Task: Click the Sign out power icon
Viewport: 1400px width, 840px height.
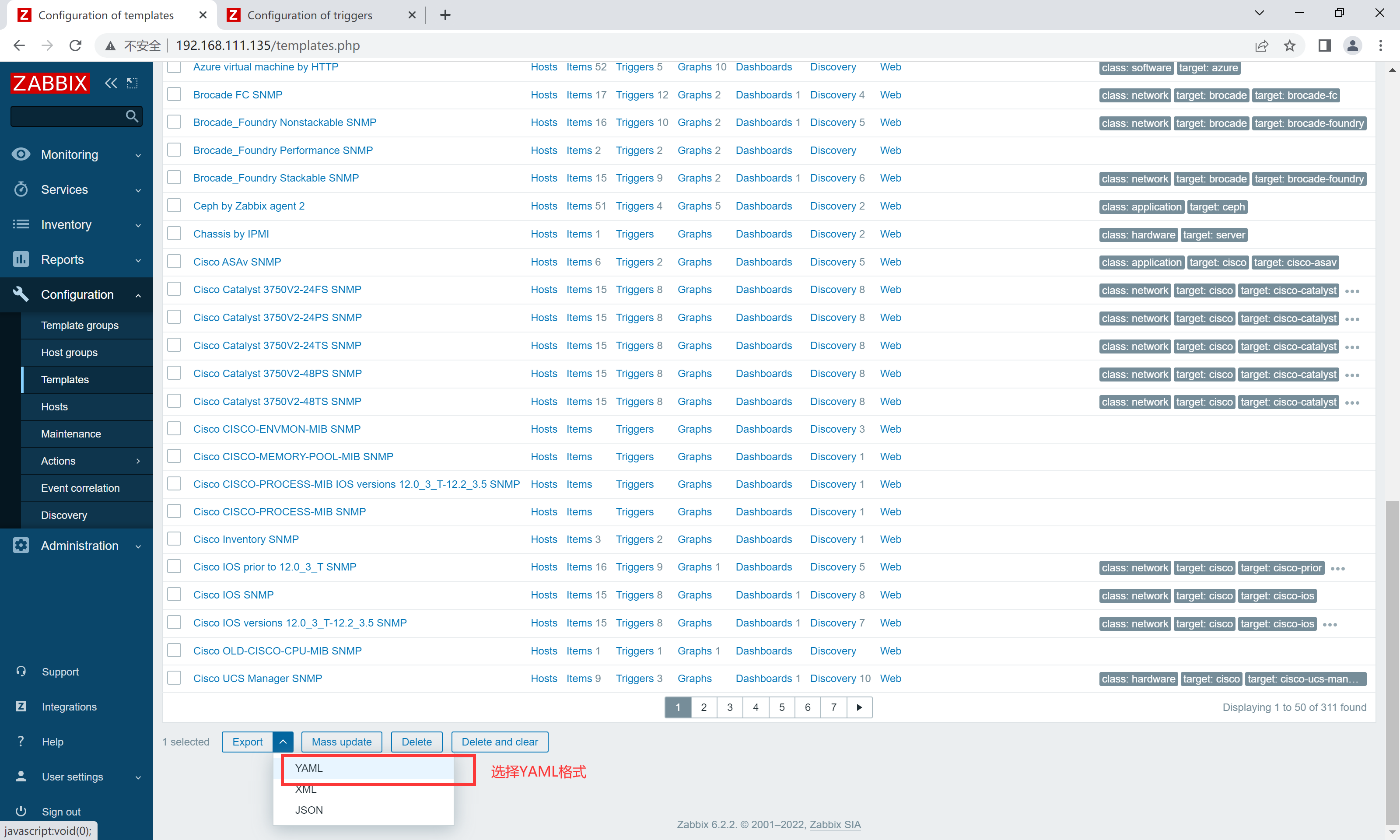Action: pos(21,811)
